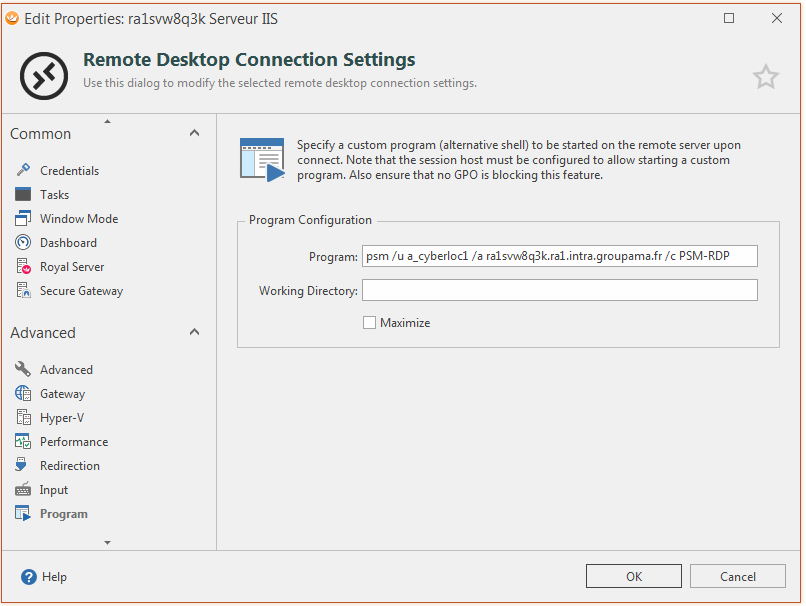Image resolution: width=806 pixels, height=606 pixels.
Task: Click the Tasks icon in sidebar
Action: click(x=23, y=195)
